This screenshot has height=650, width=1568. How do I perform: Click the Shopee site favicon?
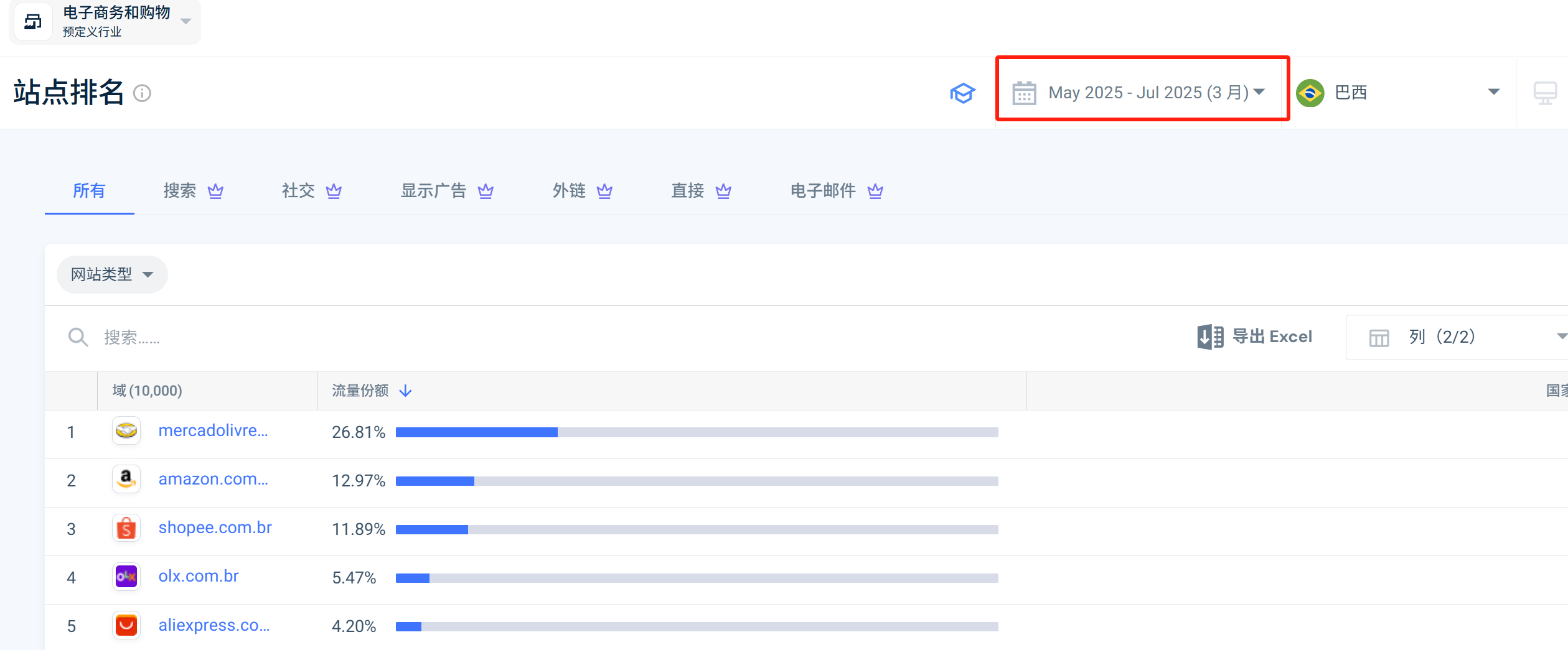click(126, 528)
